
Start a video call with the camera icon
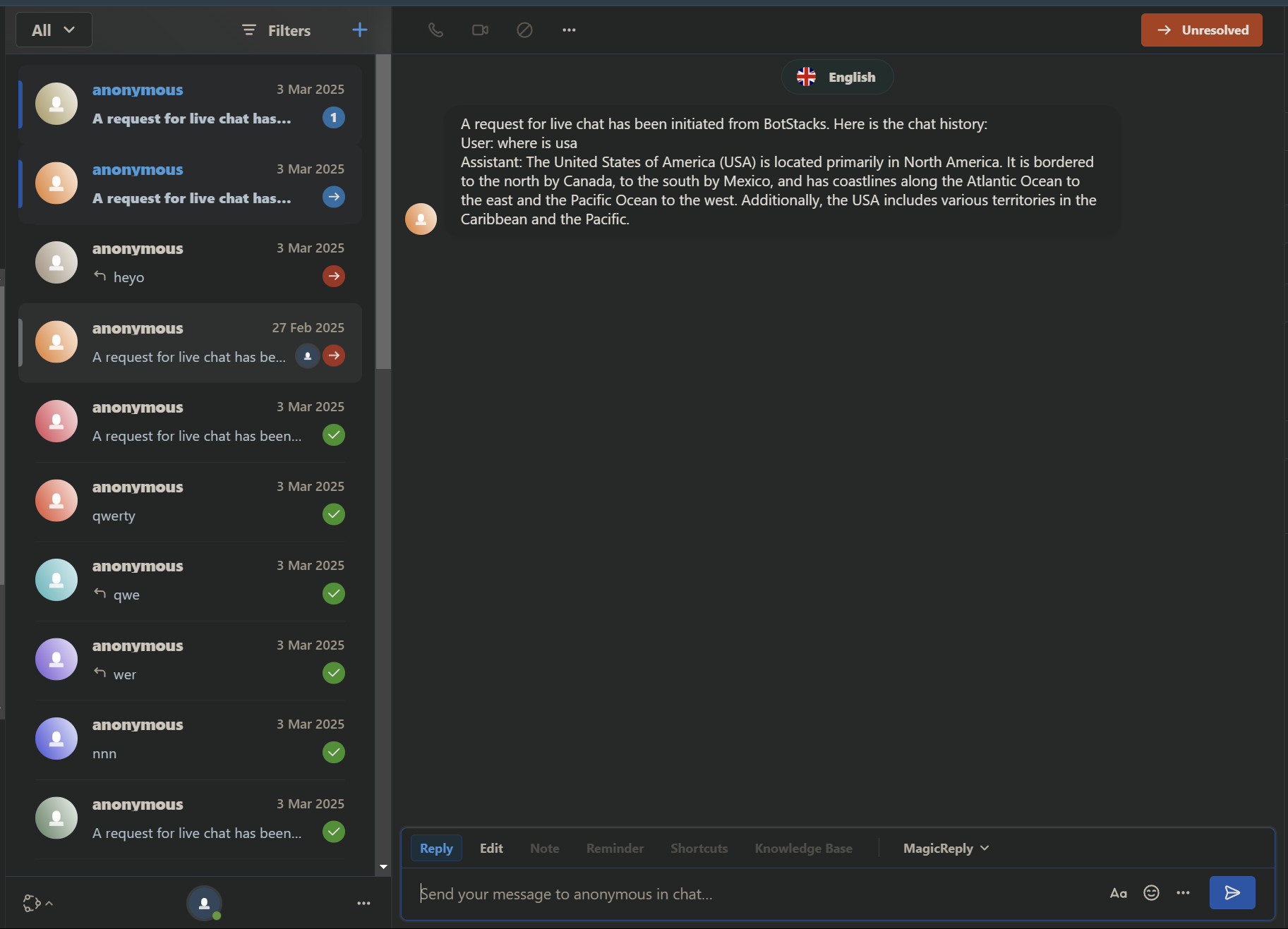480,30
